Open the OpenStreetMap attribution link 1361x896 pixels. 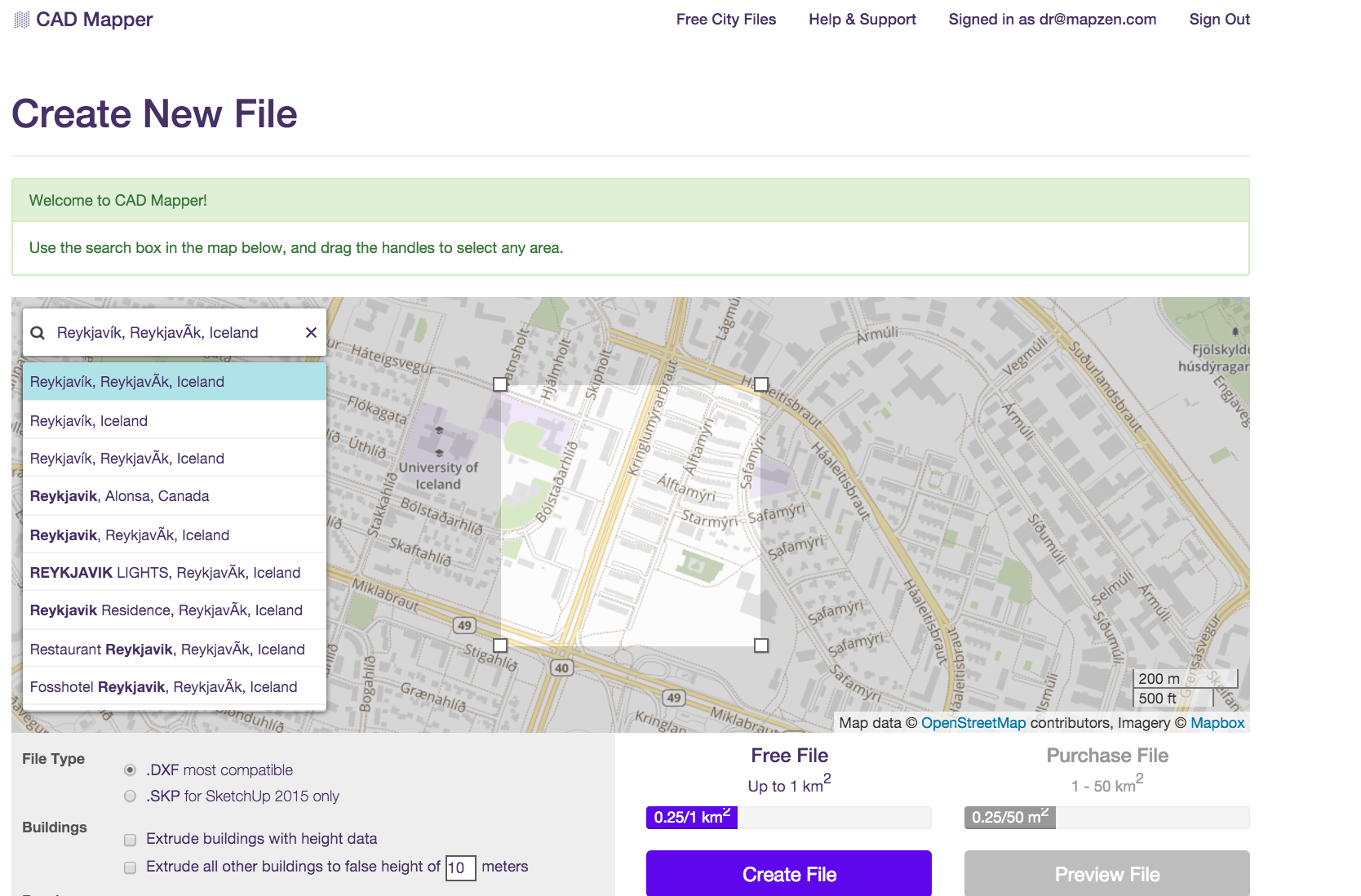coord(973,723)
